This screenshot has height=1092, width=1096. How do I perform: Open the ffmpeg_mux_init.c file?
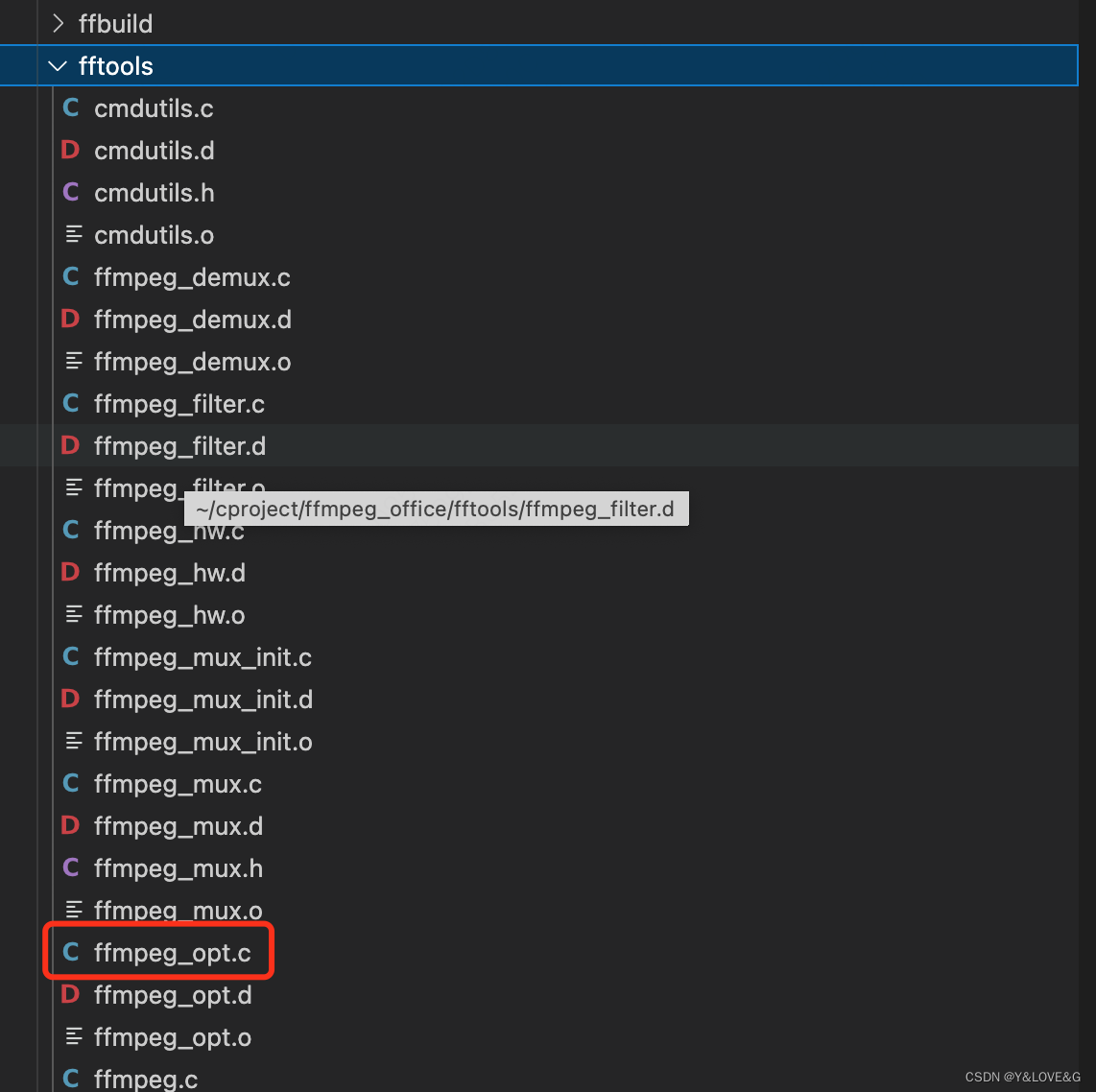point(202,656)
